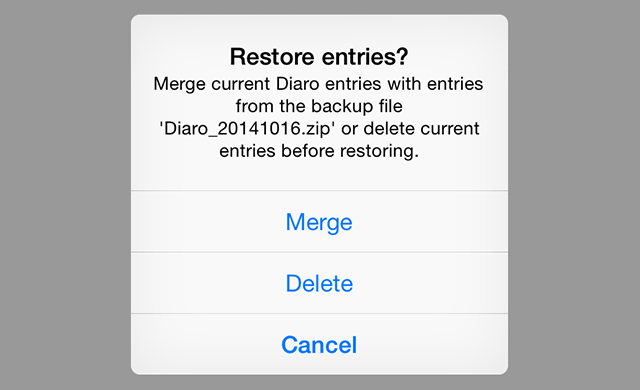Click 'from the backup file' text line
Viewport: 640px width, 390px height.
tap(319, 106)
